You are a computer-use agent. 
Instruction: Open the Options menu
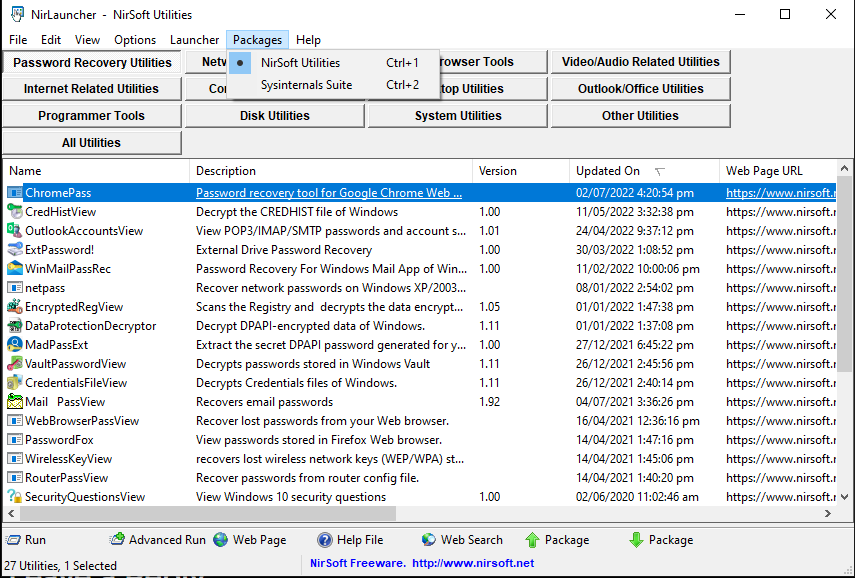(135, 40)
